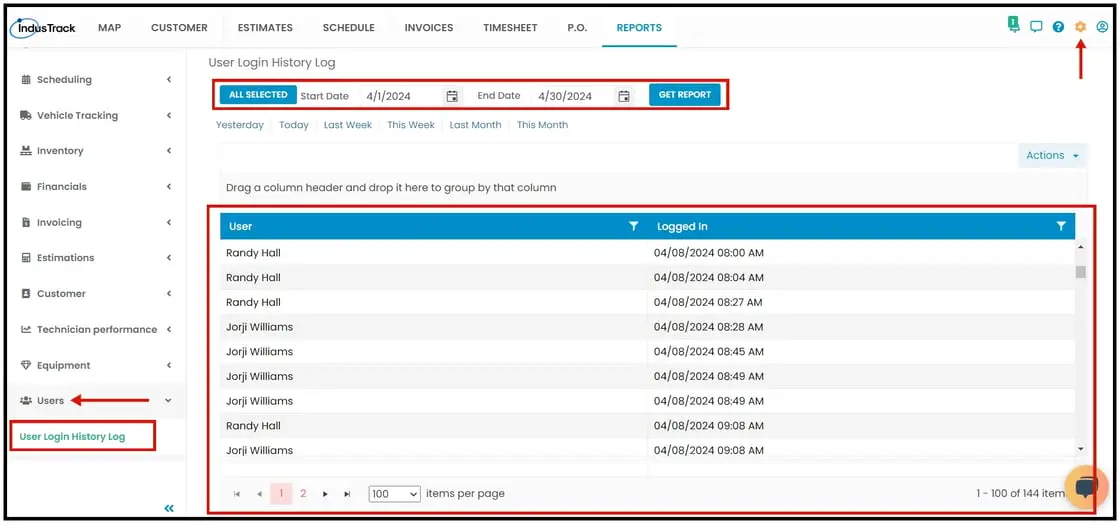Collapse the Users section chevron
The image size is (1120, 524).
click(169, 400)
